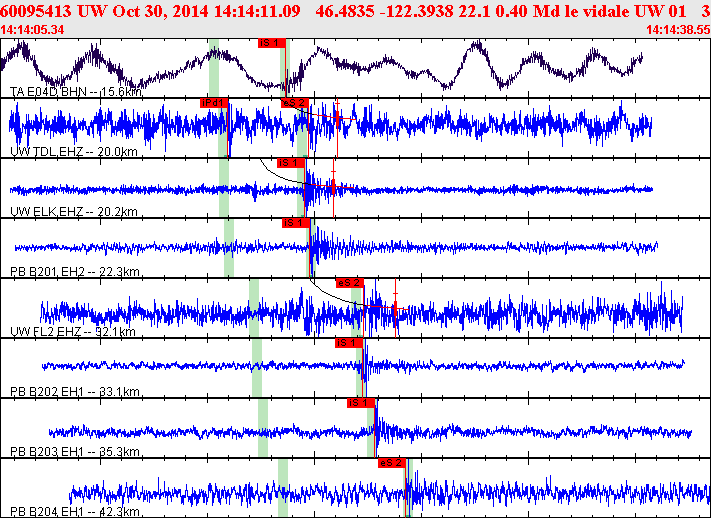Click the red crosshair residual marker on UW ELK trace

(333, 187)
